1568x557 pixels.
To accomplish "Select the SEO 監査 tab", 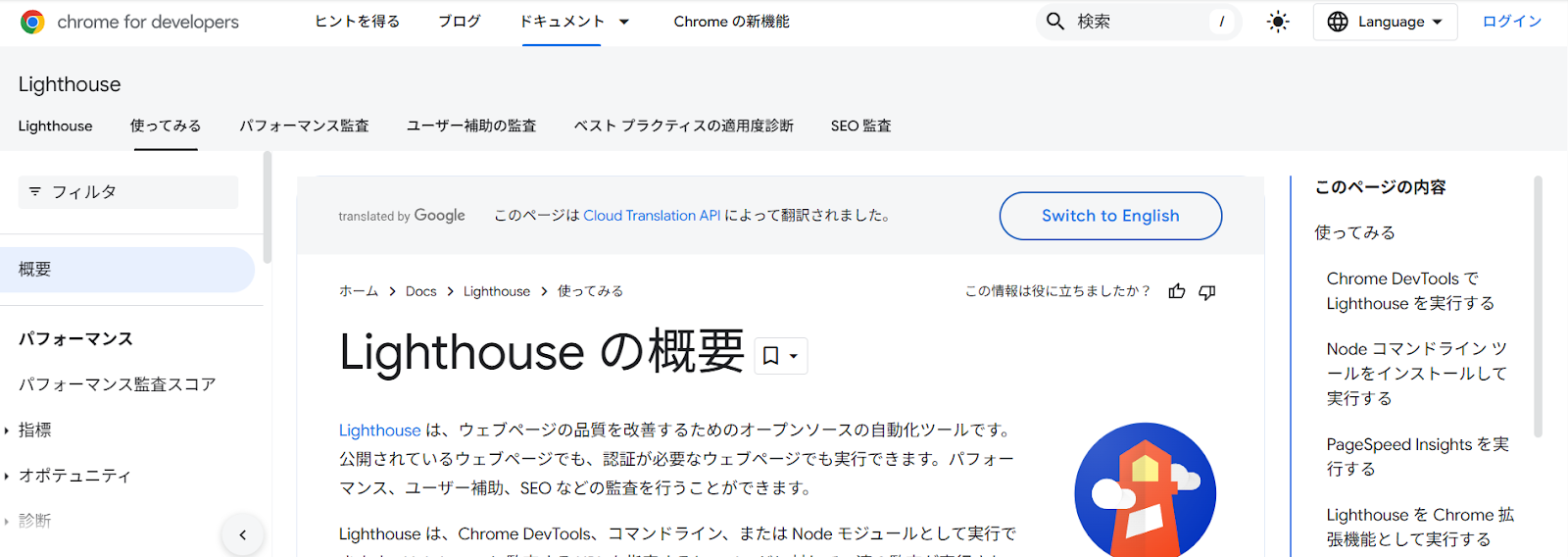I will (x=861, y=126).
